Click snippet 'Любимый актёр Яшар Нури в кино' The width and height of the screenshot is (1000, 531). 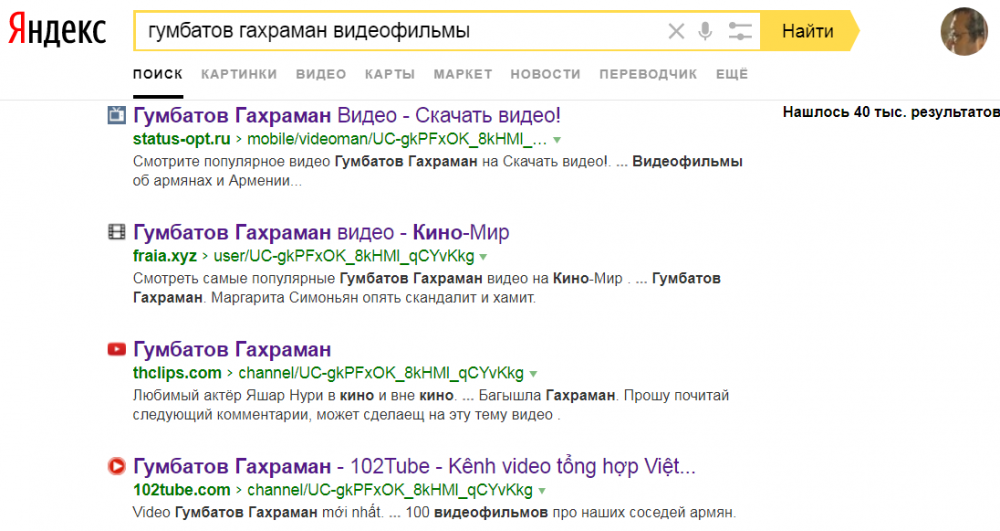[253, 395]
